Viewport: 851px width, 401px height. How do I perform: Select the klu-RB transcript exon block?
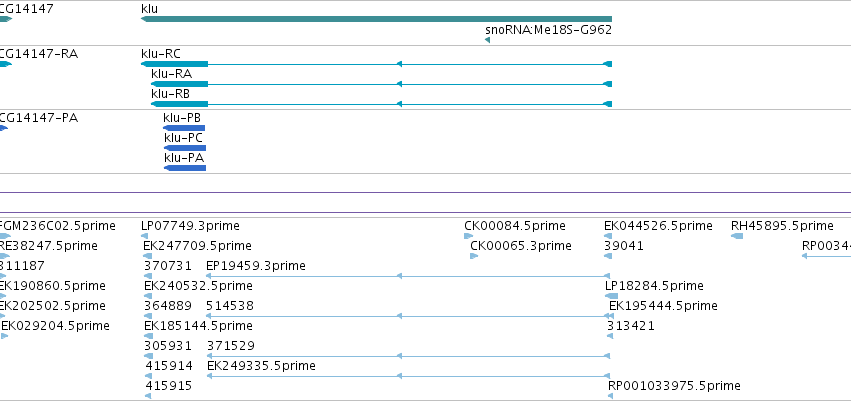pyautogui.click(x=179, y=104)
